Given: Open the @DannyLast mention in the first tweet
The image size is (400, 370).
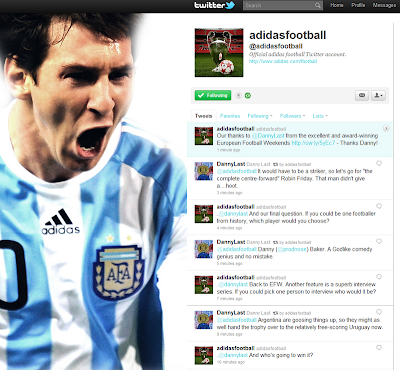Looking at the screenshot, I should tap(268, 136).
